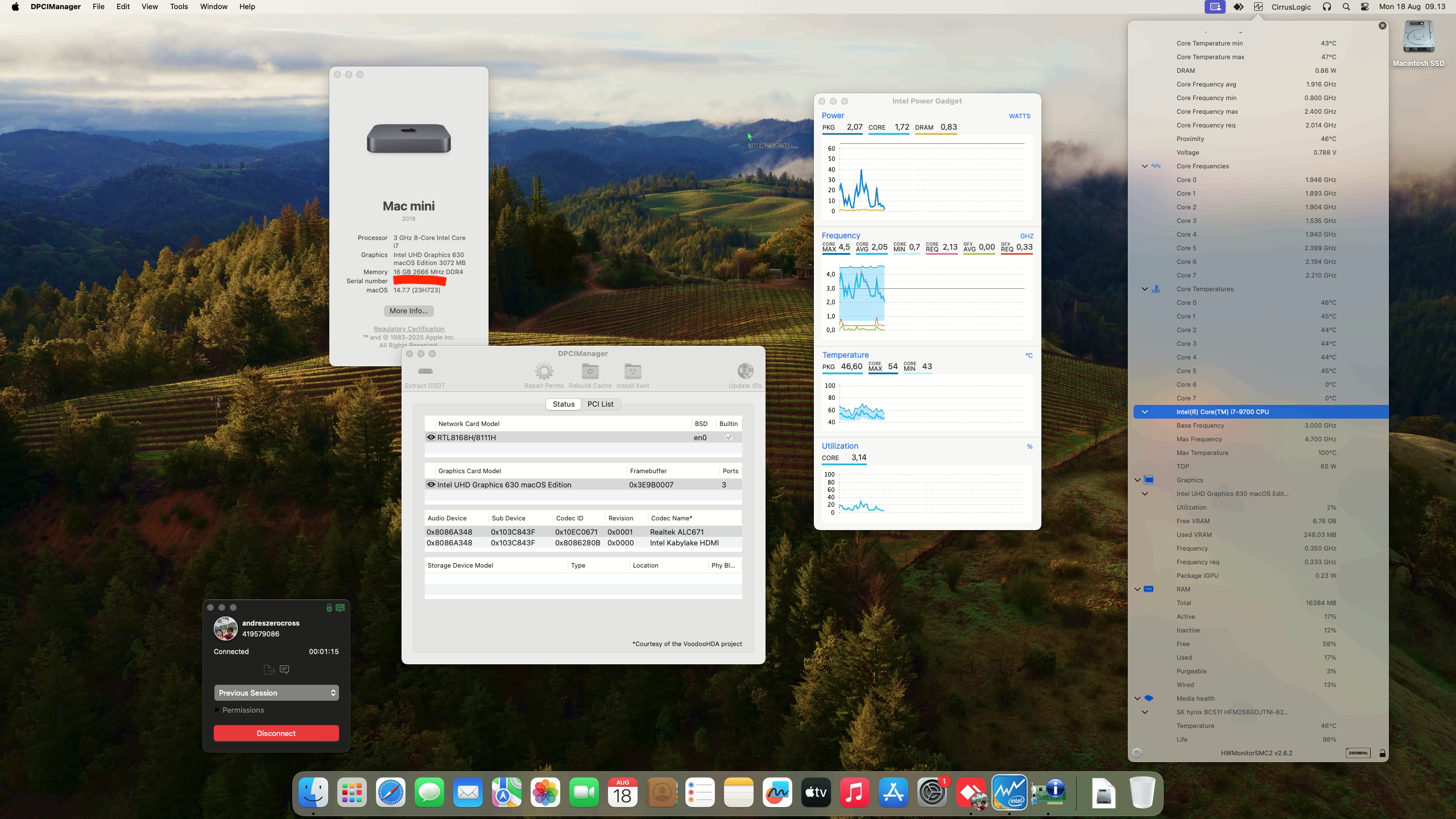Open HWMonitorSMC2 settings gear icon
Image resolution: width=1456 pixels, height=819 pixels.
1137,752
